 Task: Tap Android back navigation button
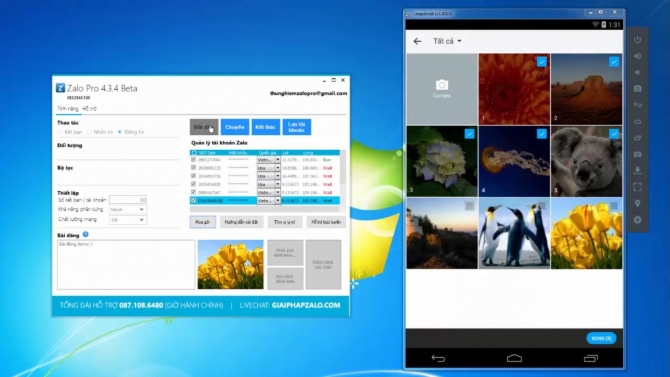(x=438, y=358)
